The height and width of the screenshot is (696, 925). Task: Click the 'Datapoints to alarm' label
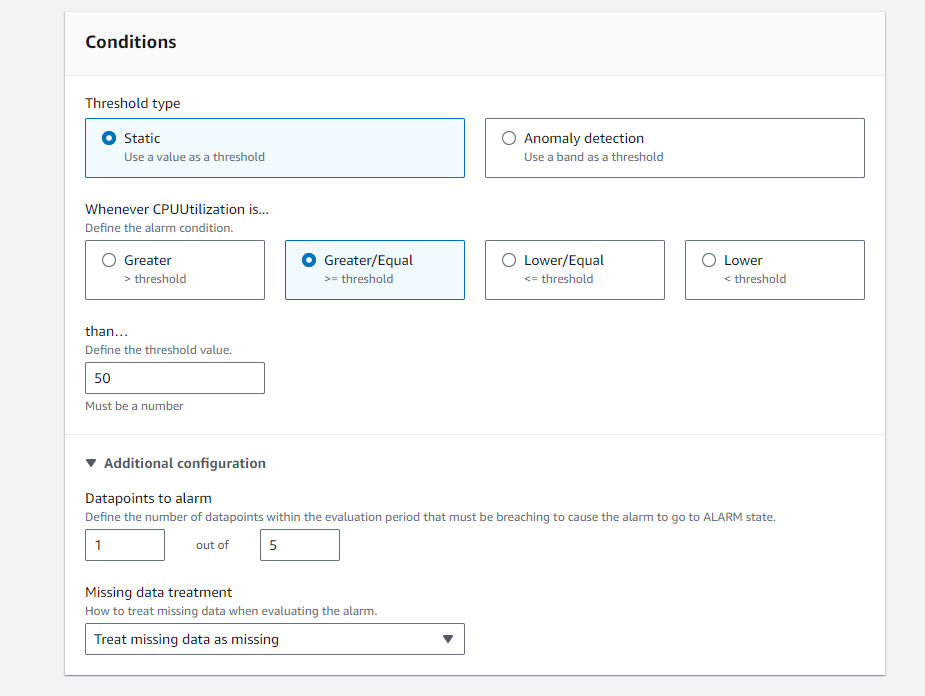148,498
